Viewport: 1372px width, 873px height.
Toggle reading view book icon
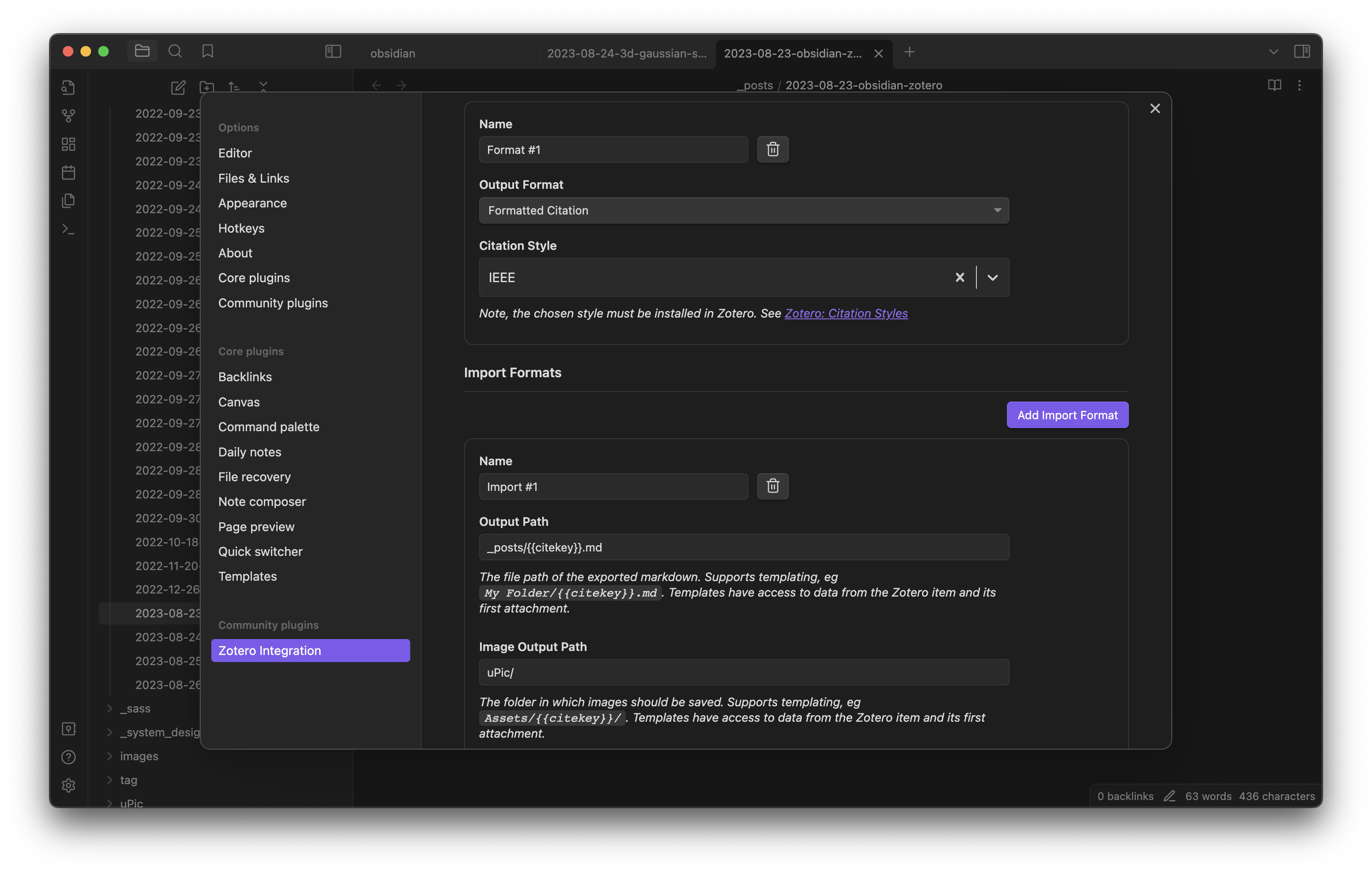tap(1274, 85)
